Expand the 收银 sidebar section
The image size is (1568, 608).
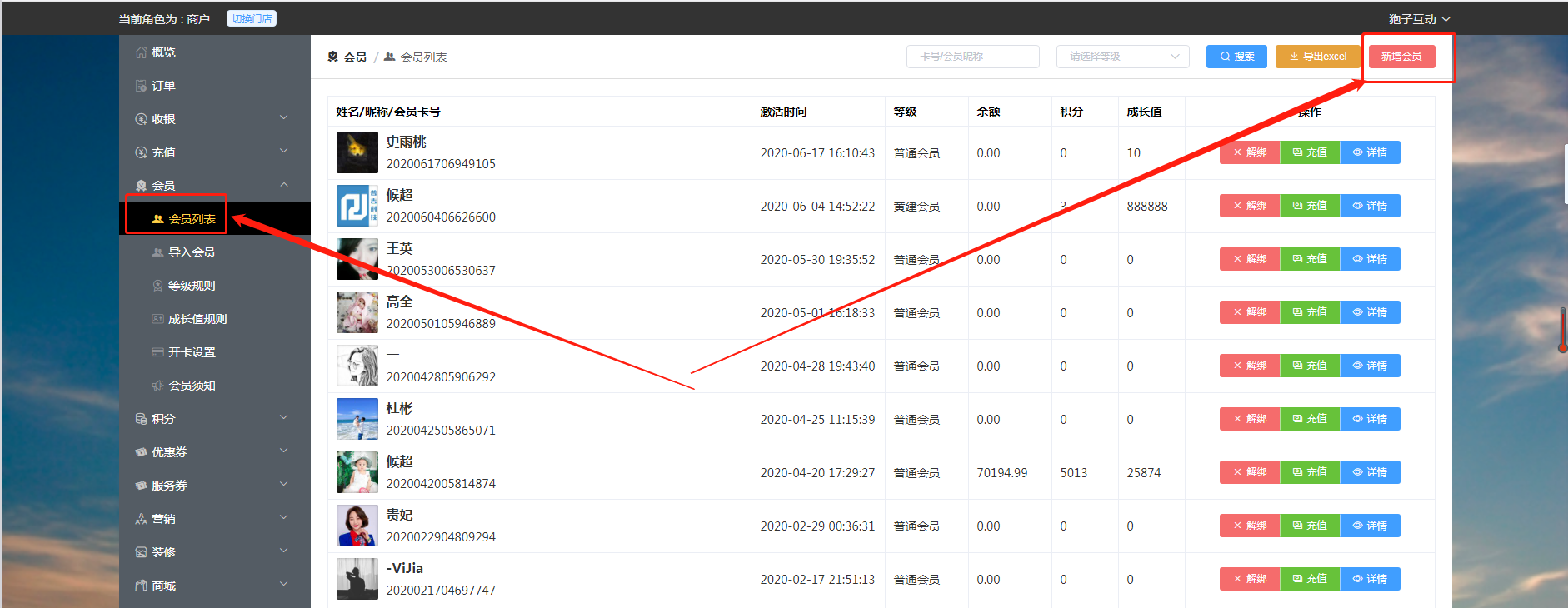tap(214, 119)
